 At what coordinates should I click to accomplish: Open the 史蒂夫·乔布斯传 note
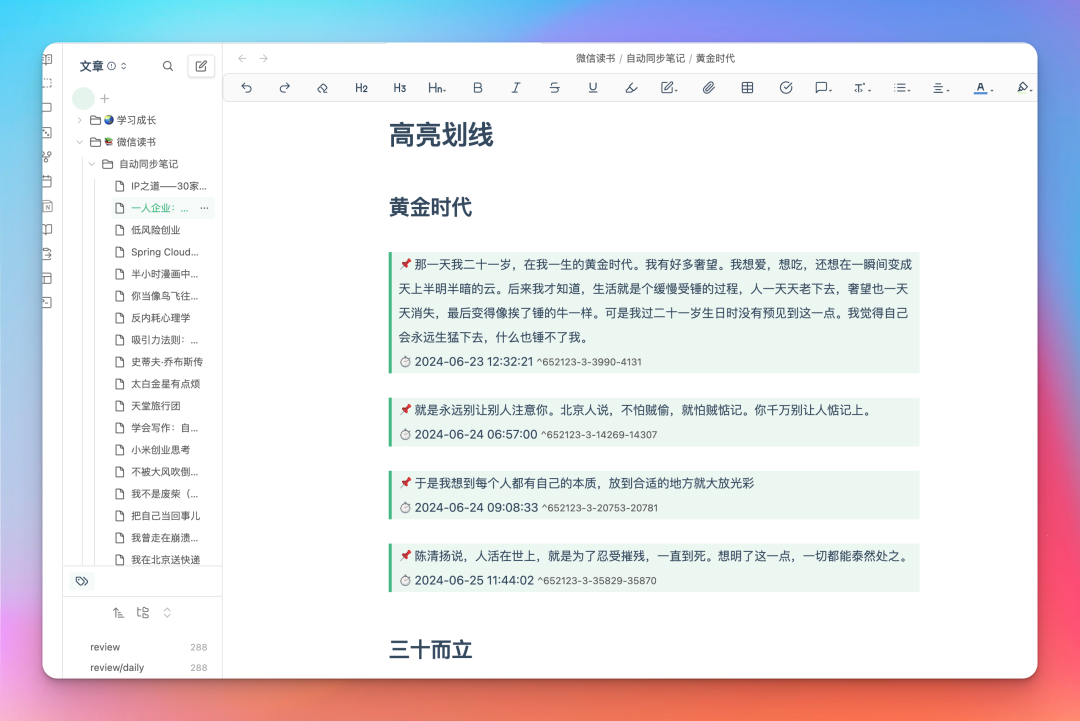(x=166, y=362)
